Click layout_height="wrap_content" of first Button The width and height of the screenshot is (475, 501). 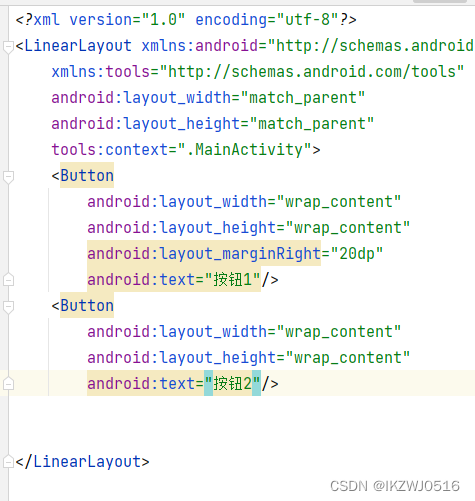pyautogui.click(x=249, y=228)
